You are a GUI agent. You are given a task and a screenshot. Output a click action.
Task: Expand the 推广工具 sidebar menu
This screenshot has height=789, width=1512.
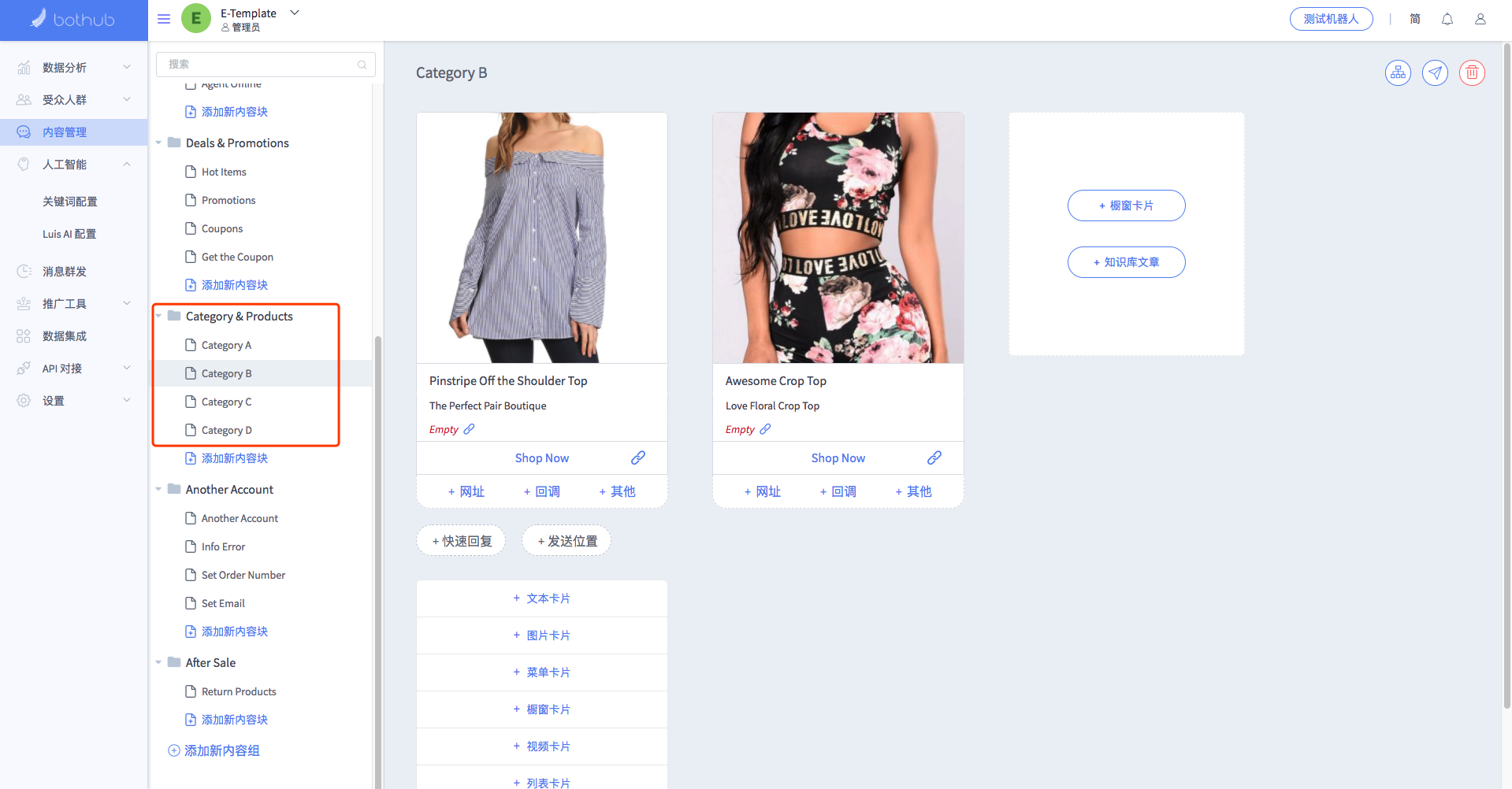click(x=74, y=304)
